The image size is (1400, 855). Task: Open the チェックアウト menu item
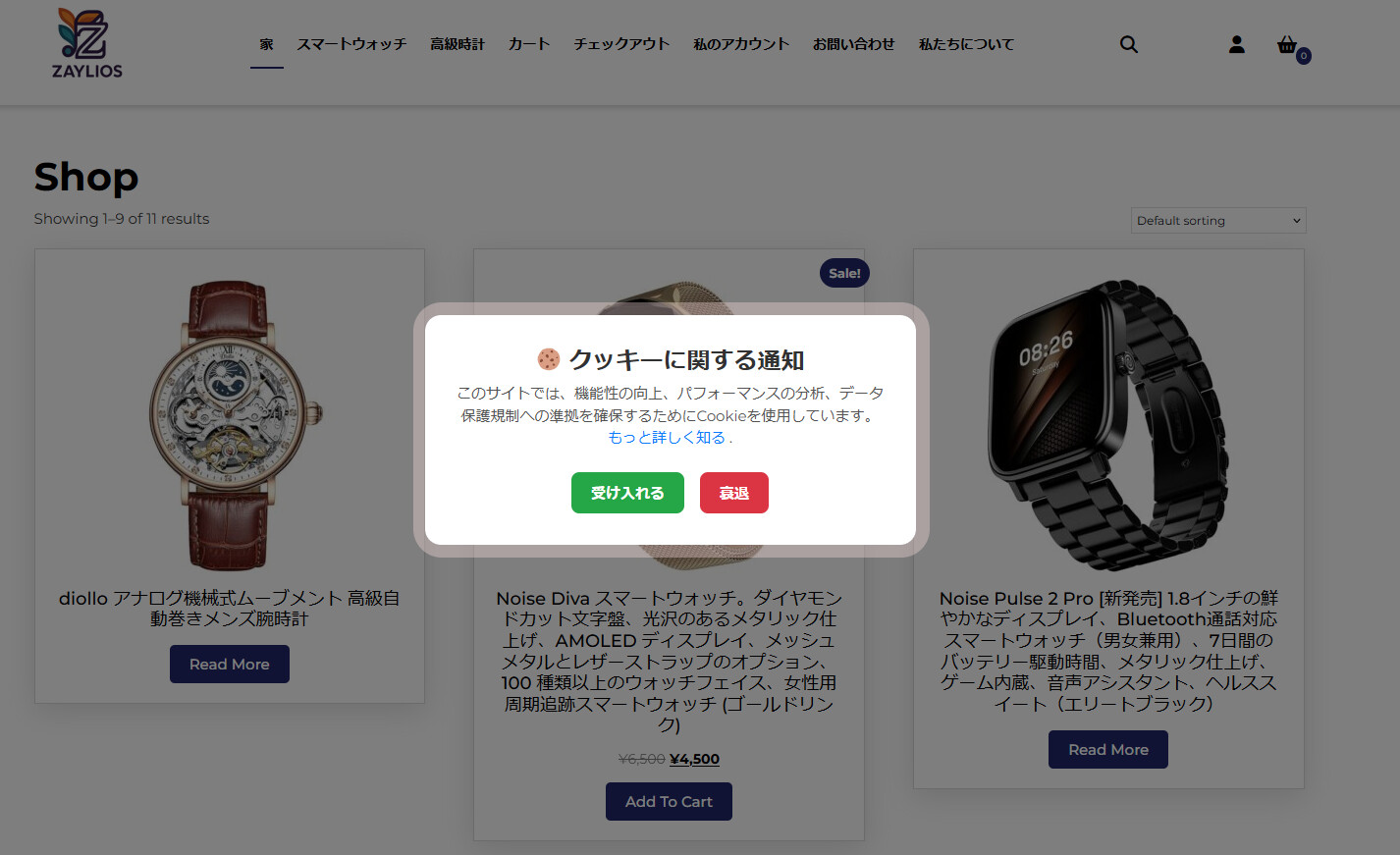621,44
